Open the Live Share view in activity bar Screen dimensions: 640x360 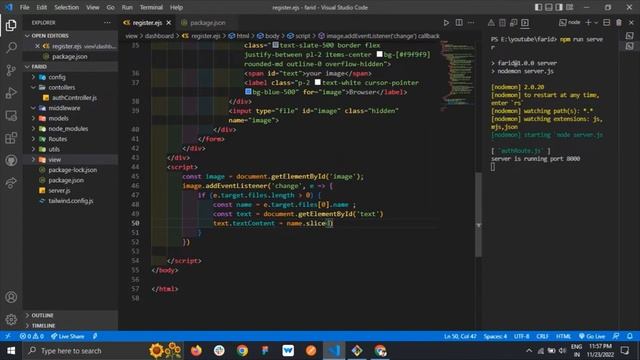pyautogui.click(x=11, y=183)
